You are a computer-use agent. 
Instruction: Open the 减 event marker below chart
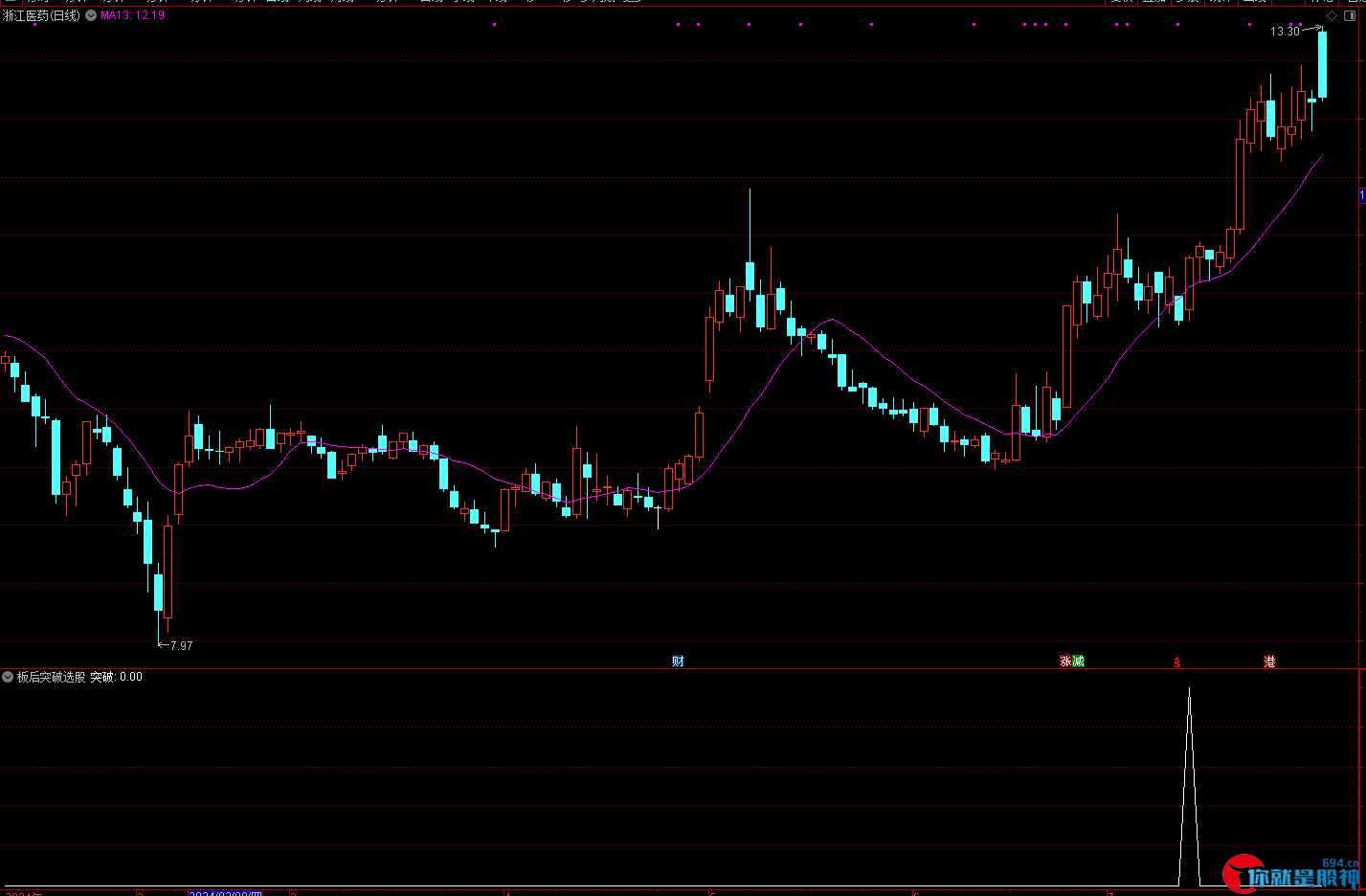coord(1078,661)
